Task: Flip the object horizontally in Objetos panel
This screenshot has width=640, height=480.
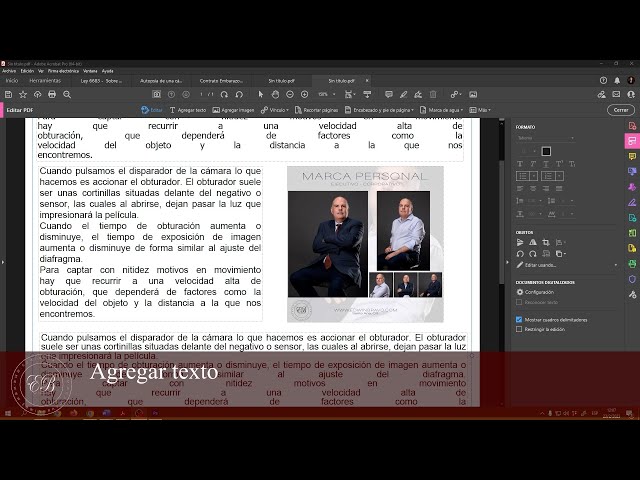Action: [x=533, y=242]
